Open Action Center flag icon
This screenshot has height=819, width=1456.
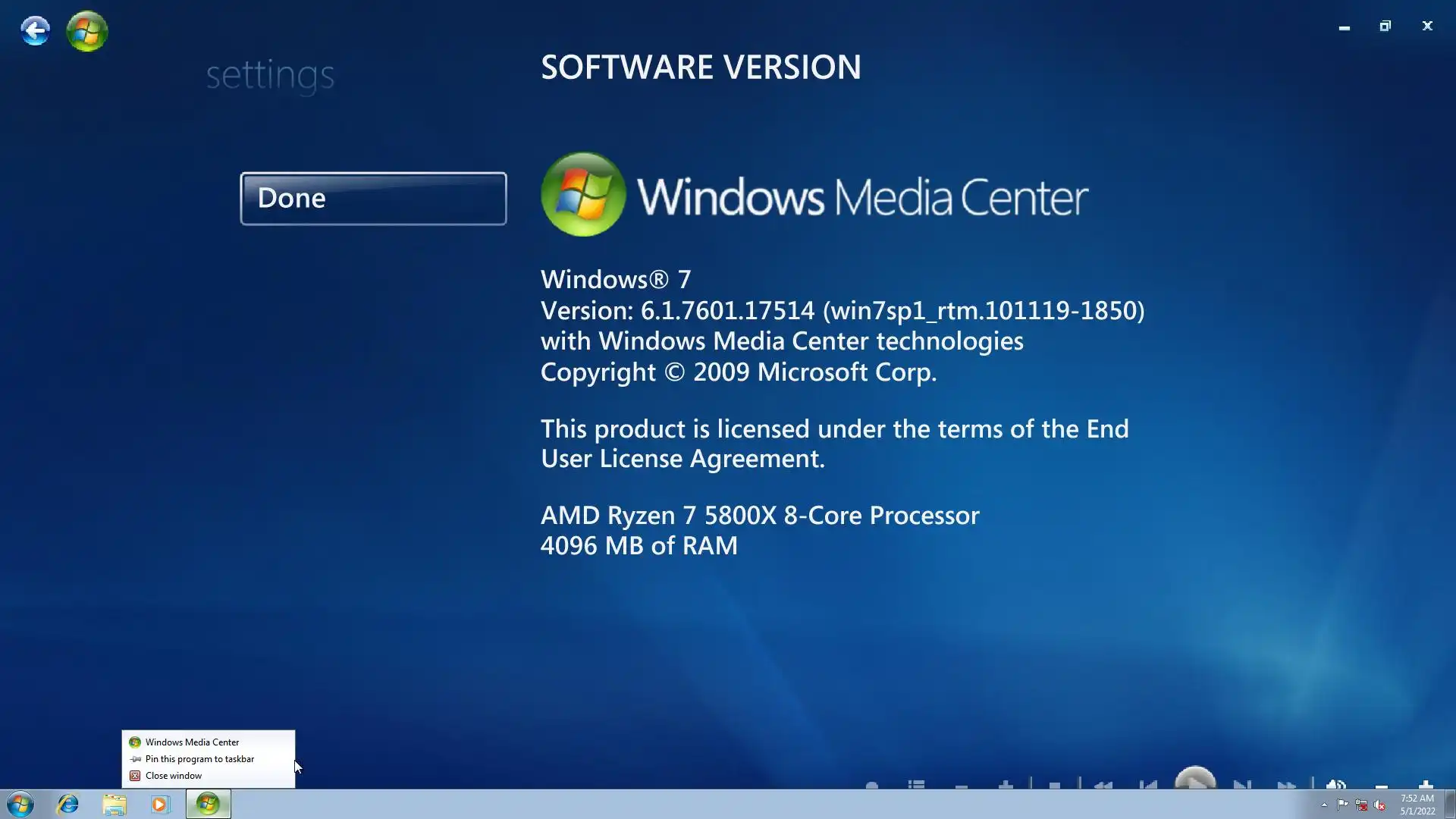[x=1342, y=805]
